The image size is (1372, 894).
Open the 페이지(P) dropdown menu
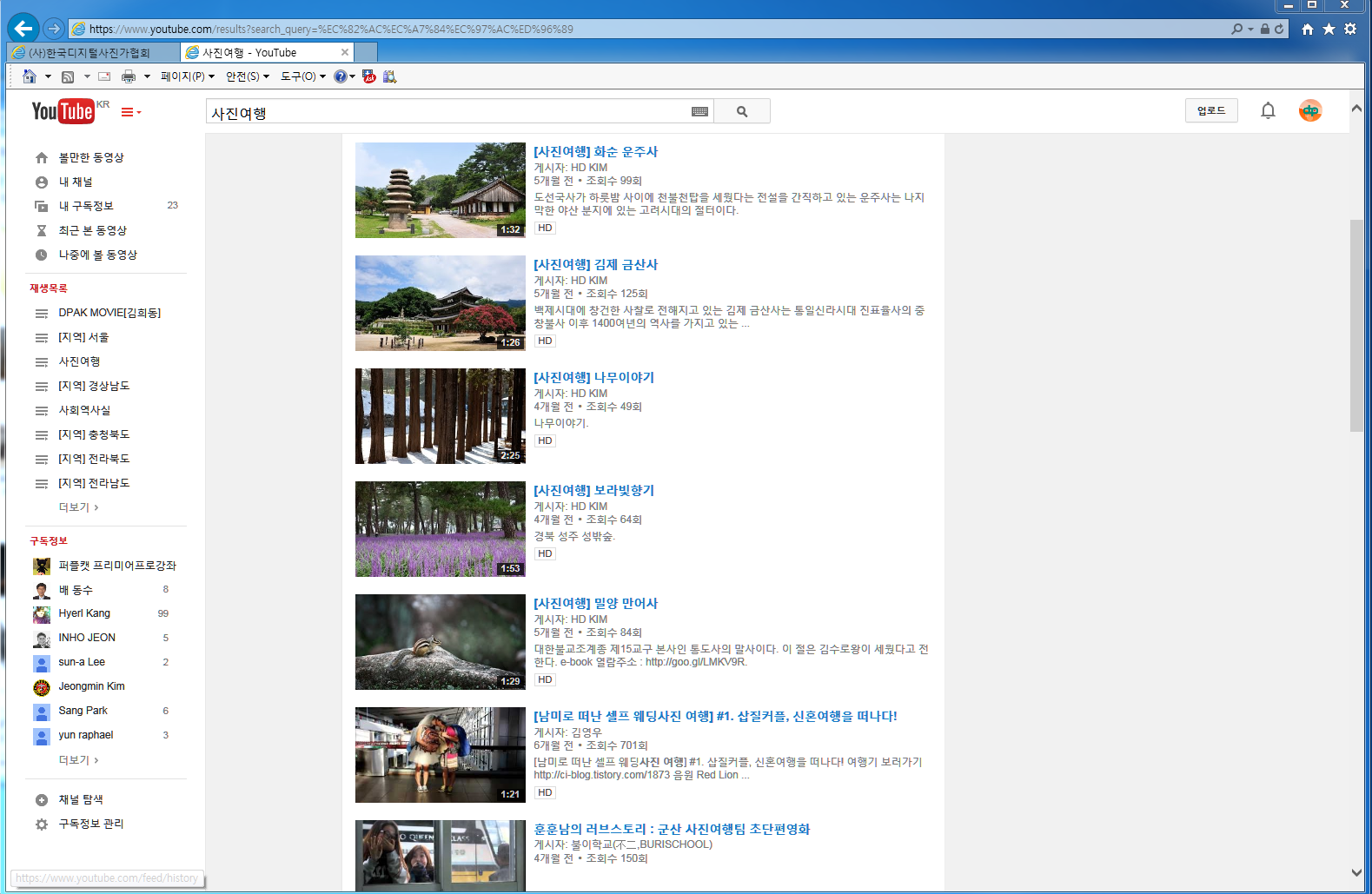186,76
